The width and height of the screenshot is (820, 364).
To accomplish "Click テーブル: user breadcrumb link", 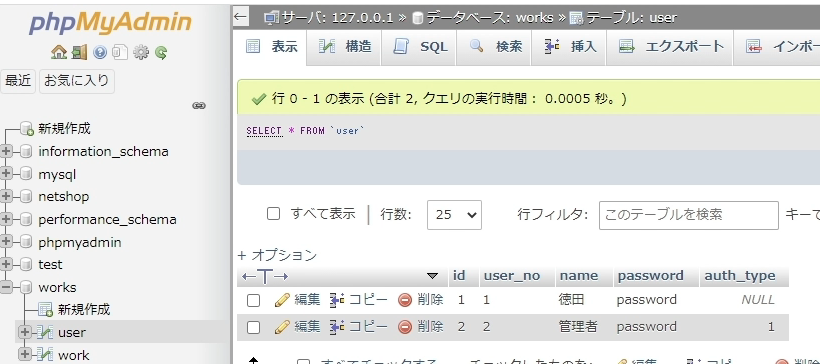I will (631, 18).
